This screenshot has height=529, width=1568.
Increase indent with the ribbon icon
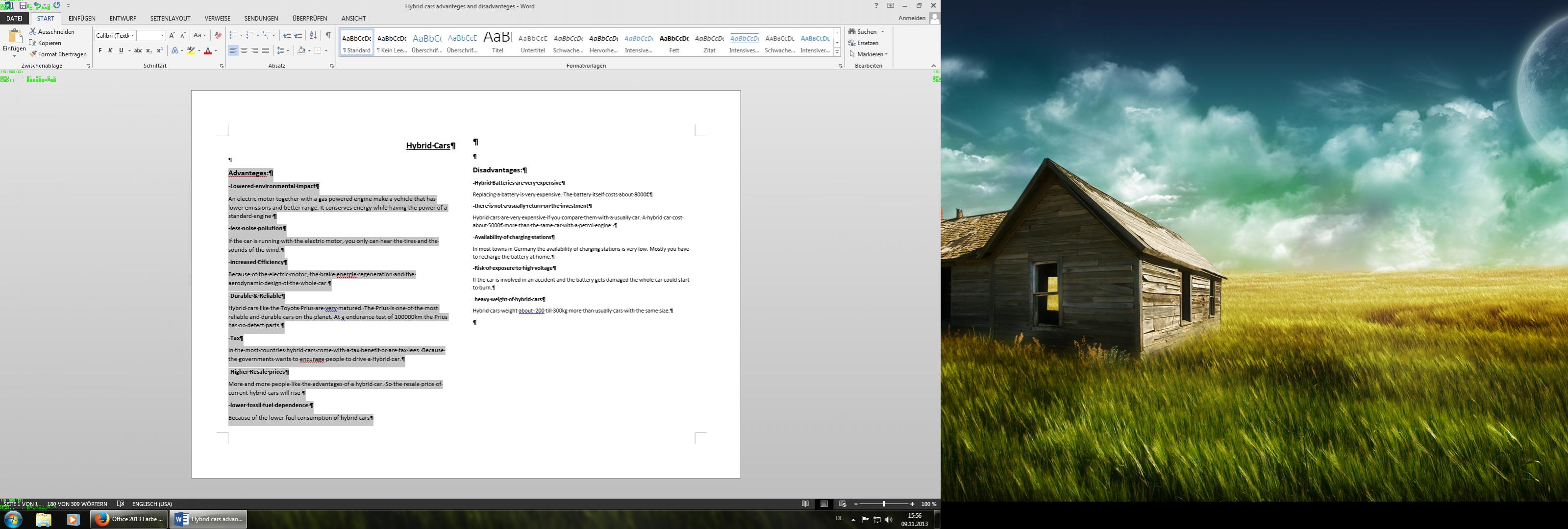[299, 35]
